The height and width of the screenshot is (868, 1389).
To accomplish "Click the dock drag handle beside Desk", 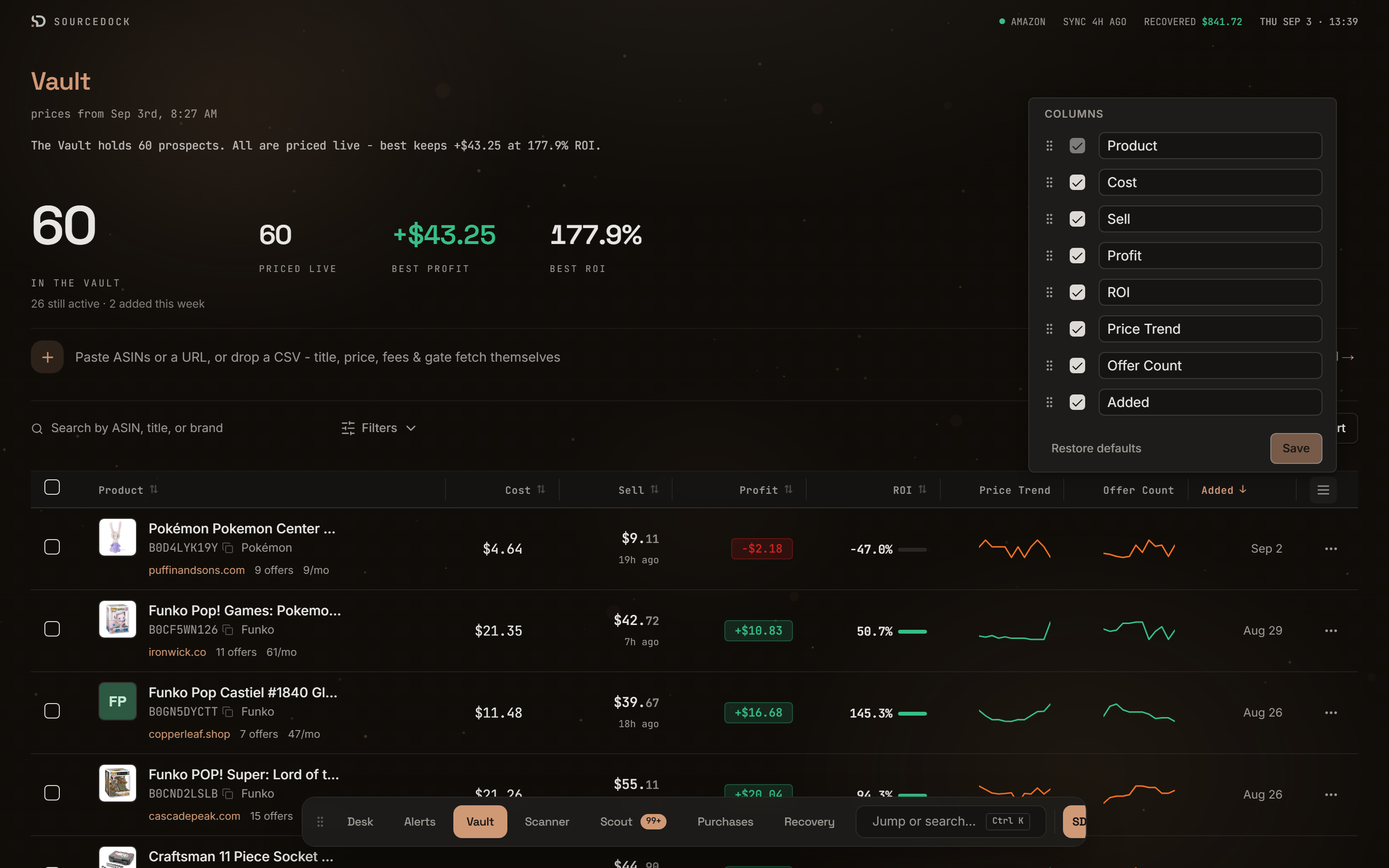I will pyautogui.click(x=320, y=822).
